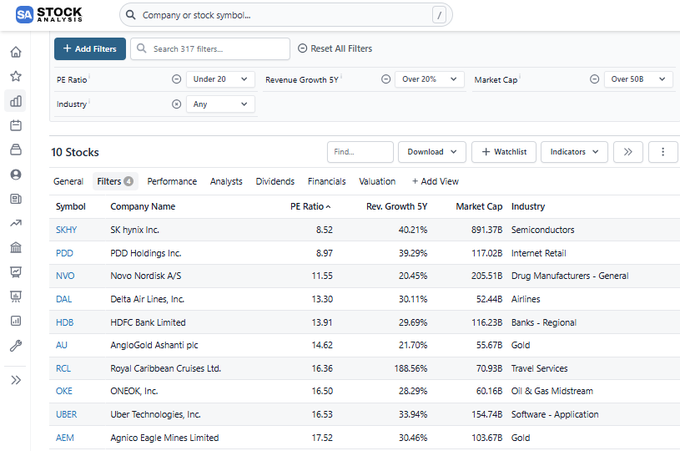Open the wrench tools icon in sidebar
Screen dimensions: 680x451
click(x=16, y=346)
